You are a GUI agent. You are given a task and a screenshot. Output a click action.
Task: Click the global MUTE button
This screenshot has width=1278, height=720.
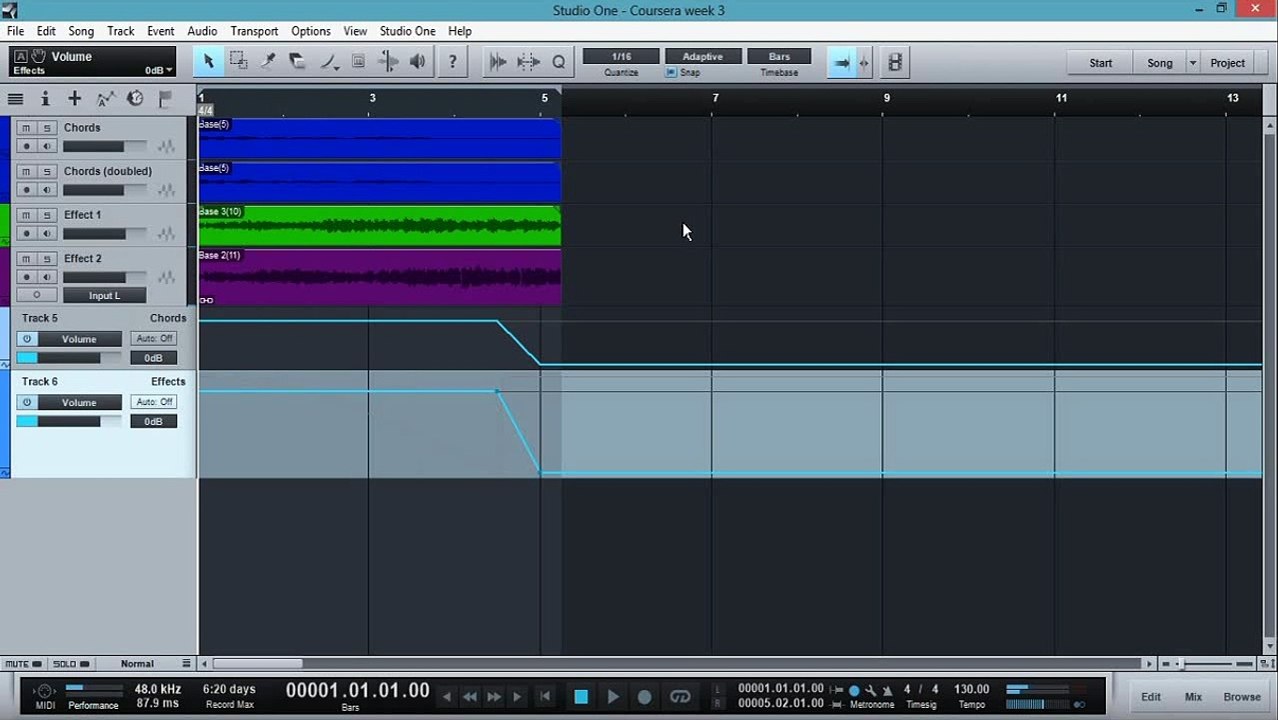(x=23, y=664)
